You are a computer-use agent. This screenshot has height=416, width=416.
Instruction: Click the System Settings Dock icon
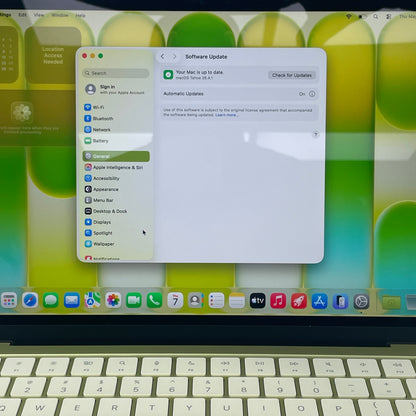(x=361, y=302)
